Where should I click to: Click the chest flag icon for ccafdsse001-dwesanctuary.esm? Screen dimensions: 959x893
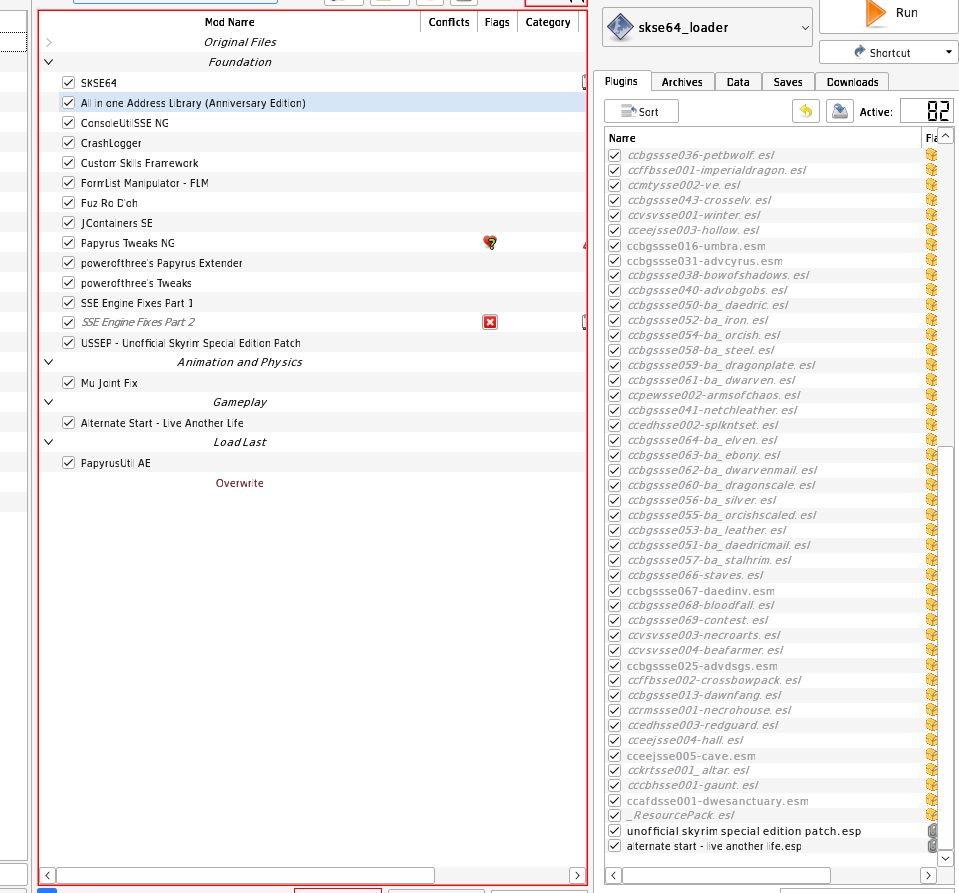(931, 801)
